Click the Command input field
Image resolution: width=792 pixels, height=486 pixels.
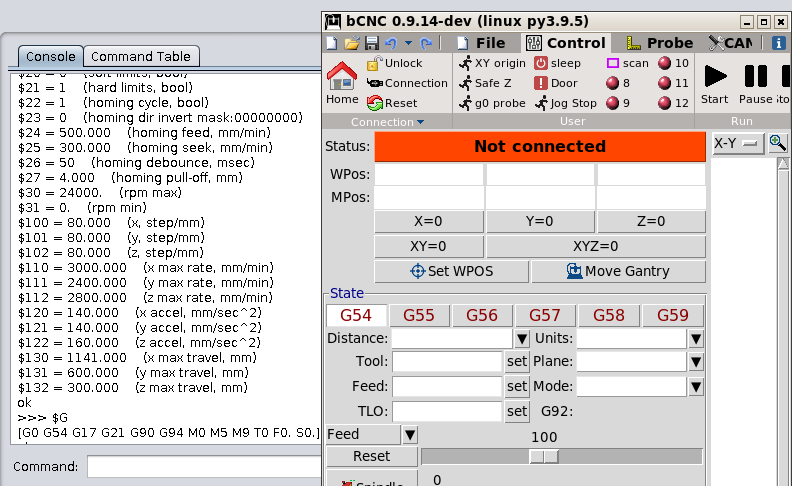(204, 466)
